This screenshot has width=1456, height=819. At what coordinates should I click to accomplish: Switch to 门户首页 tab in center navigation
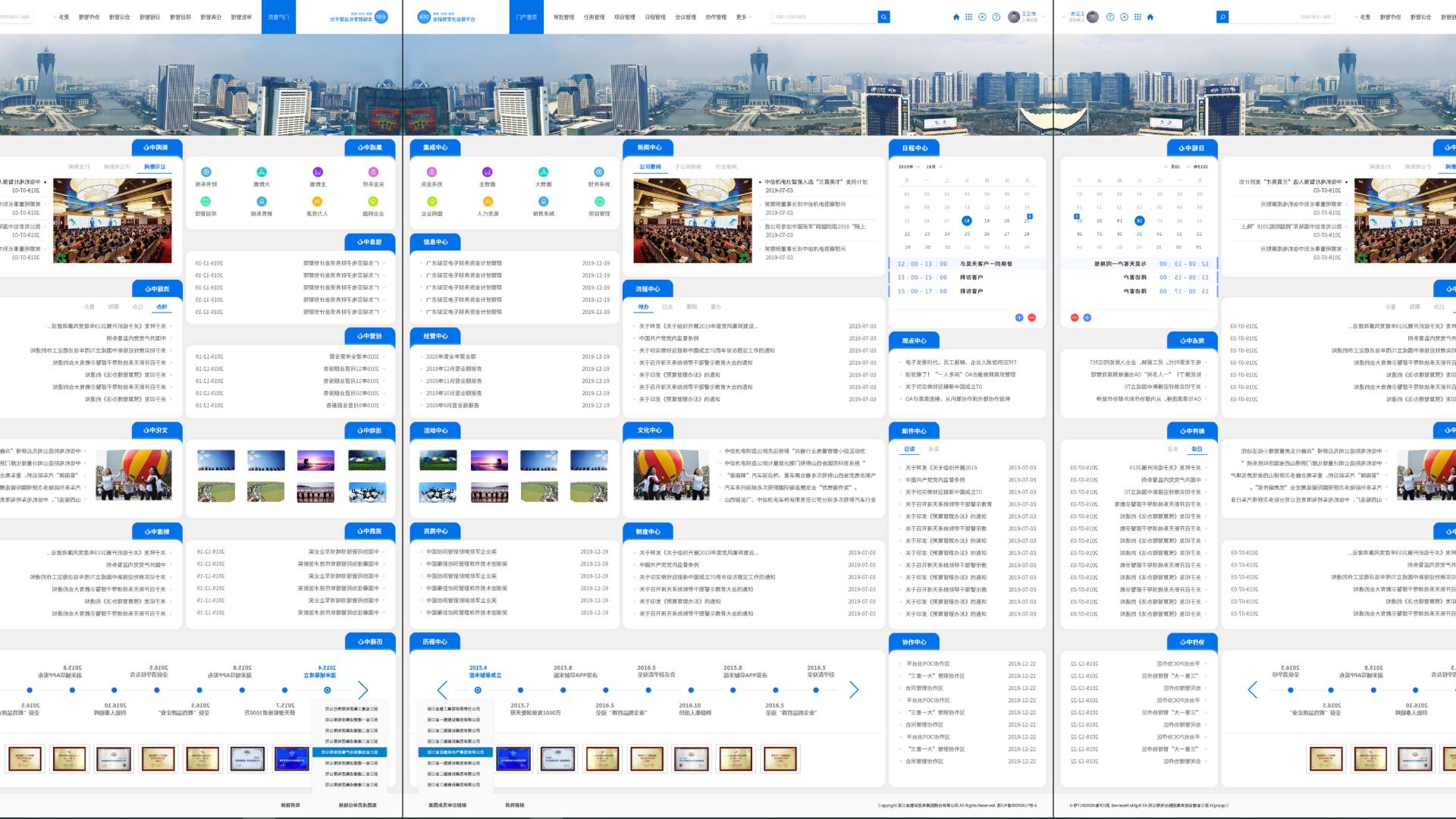526,17
